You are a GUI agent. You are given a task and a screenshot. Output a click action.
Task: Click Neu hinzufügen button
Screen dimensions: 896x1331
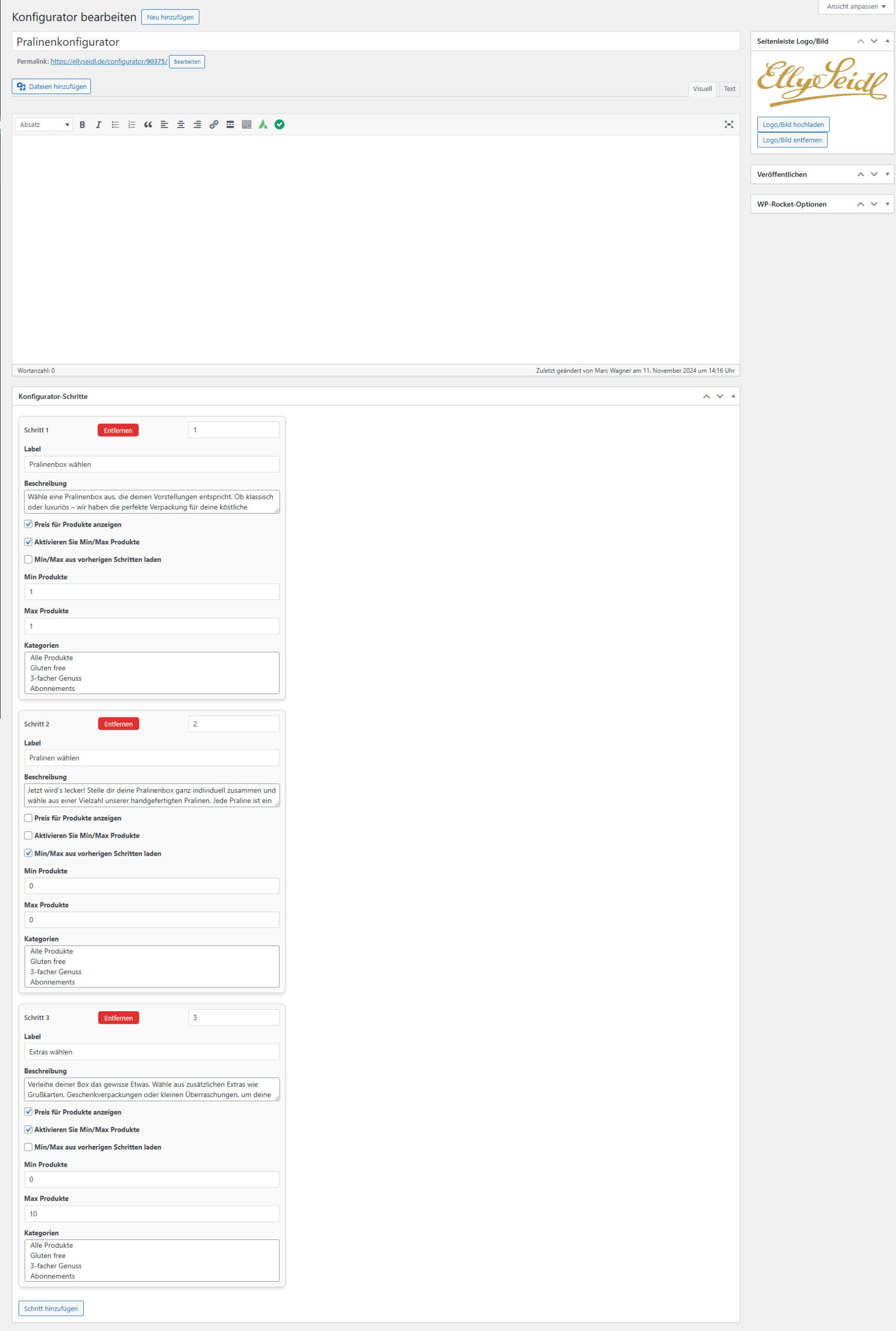point(170,17)
